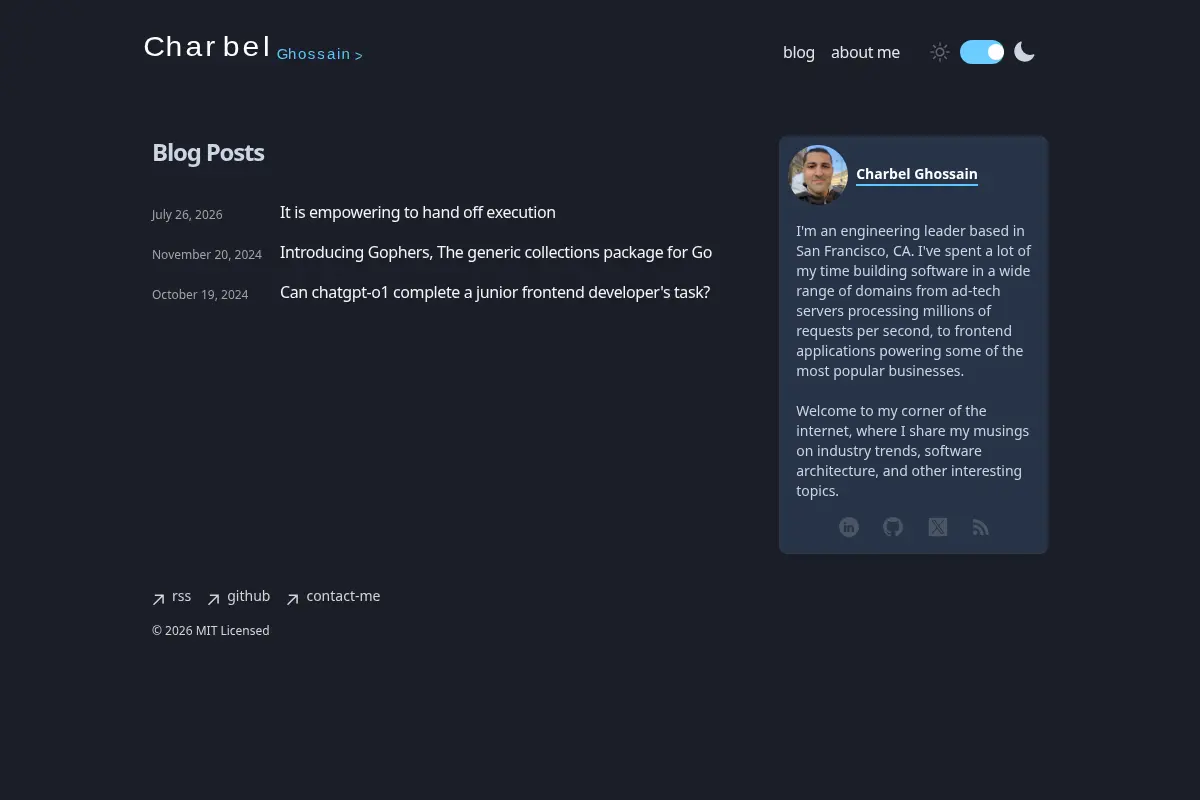Read the chatgpt-o1 junior frontend developer post
This screenshot has width=1200, height=800.
click(495, 292)
